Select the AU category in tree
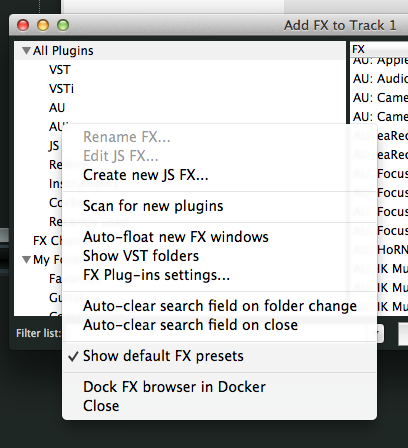Image resolution: width=408 pixels, height=448 pixels. click(x=57, y=108)
